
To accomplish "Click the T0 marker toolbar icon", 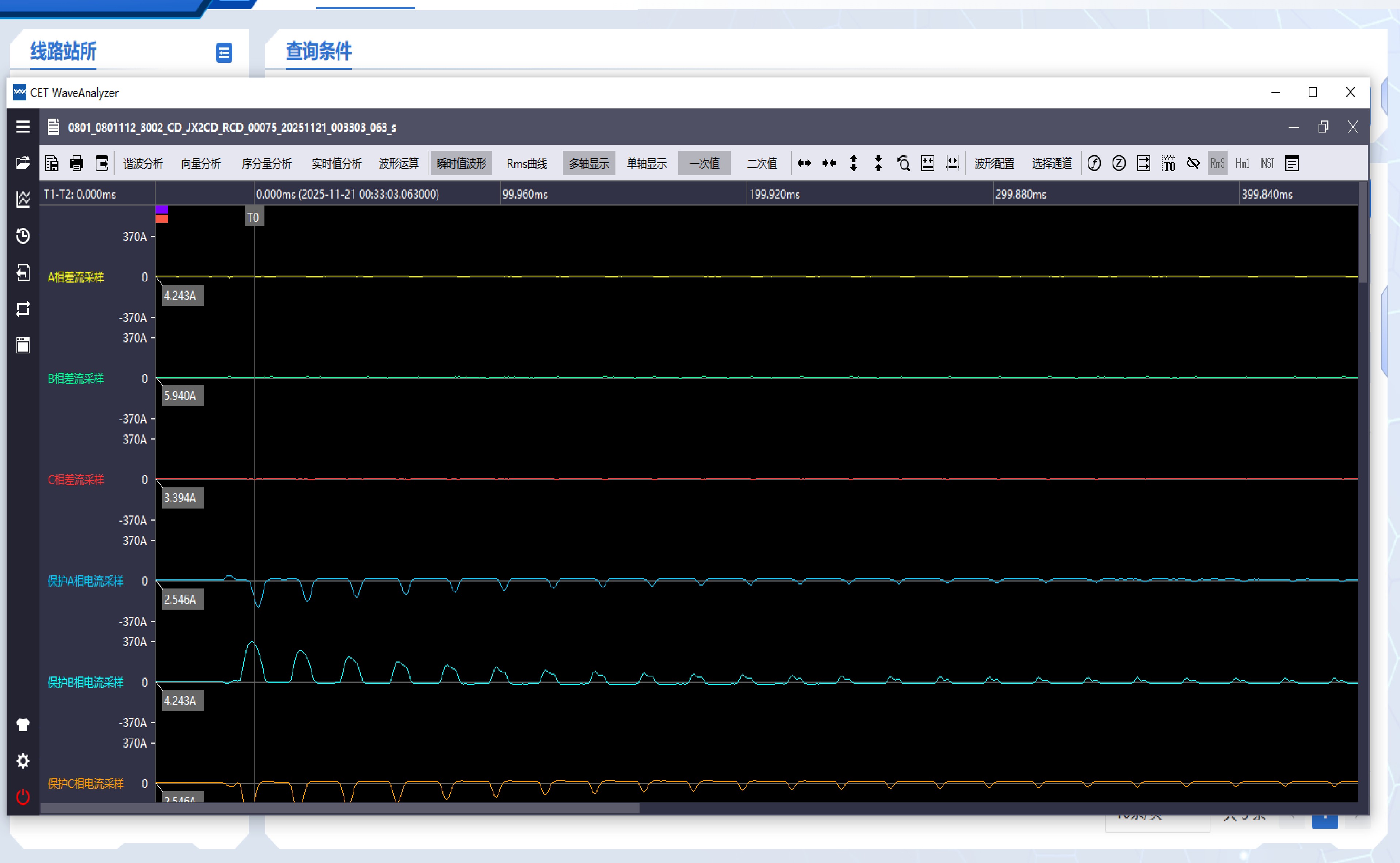I will pyautogui.click(x=1168, y=164).
